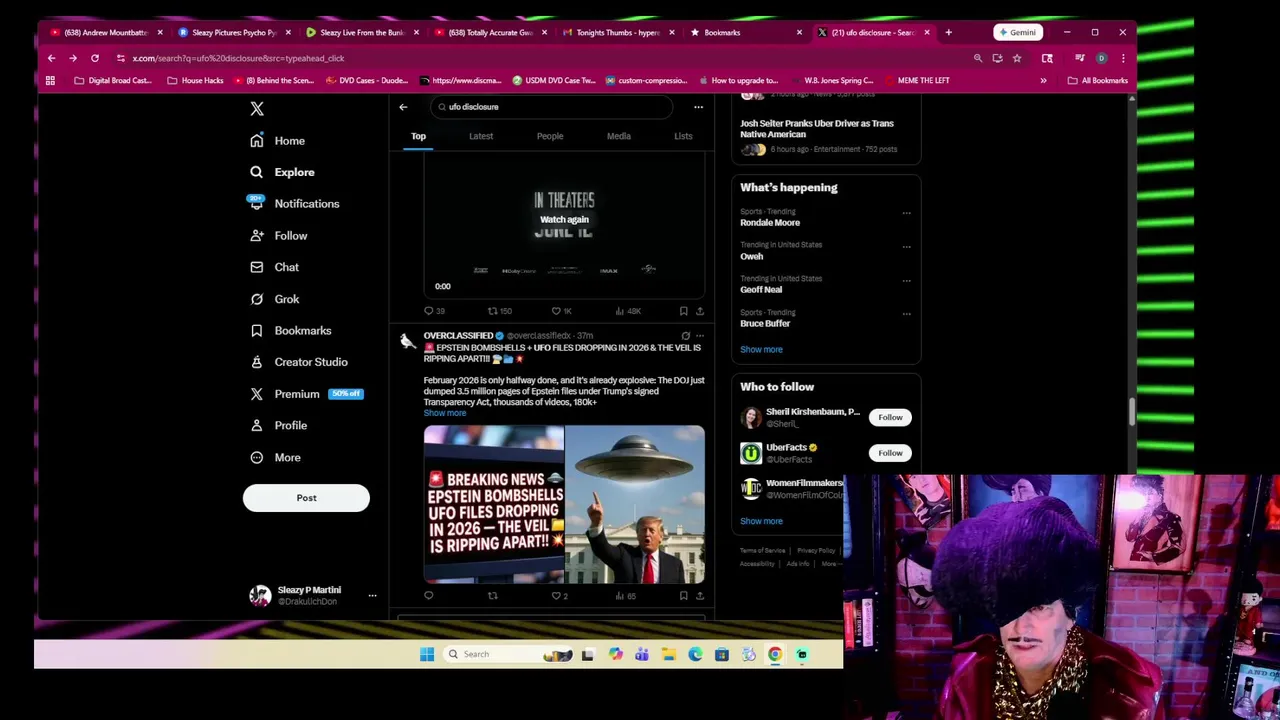Go to Profile in the sidebar

[279, 426]
